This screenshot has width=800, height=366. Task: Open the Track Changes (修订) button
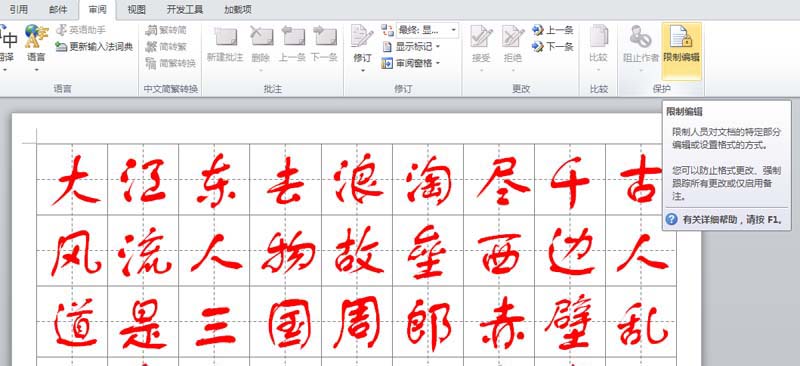(362, 48)
